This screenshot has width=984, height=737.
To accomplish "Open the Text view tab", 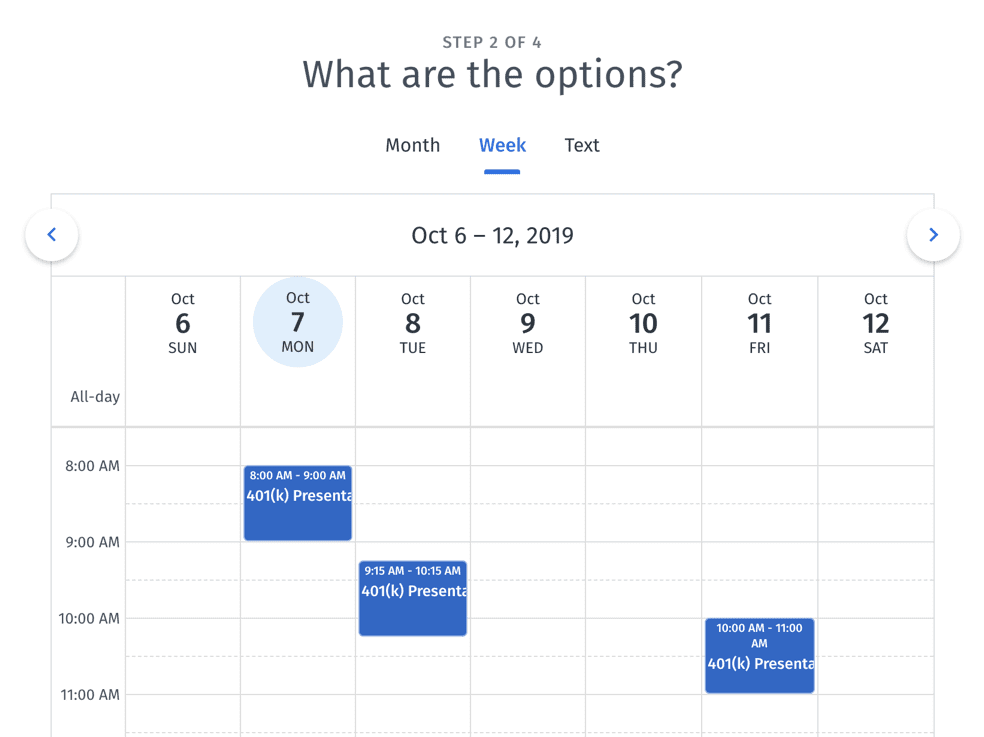I will pyautogui.click(x=582, y=145).
